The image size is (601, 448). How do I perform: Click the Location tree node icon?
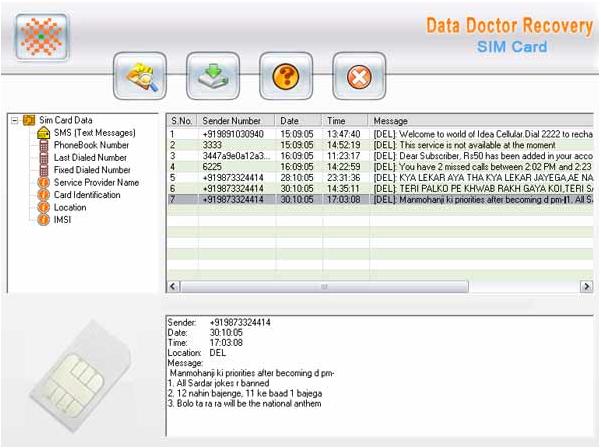[x=44, y=207]
